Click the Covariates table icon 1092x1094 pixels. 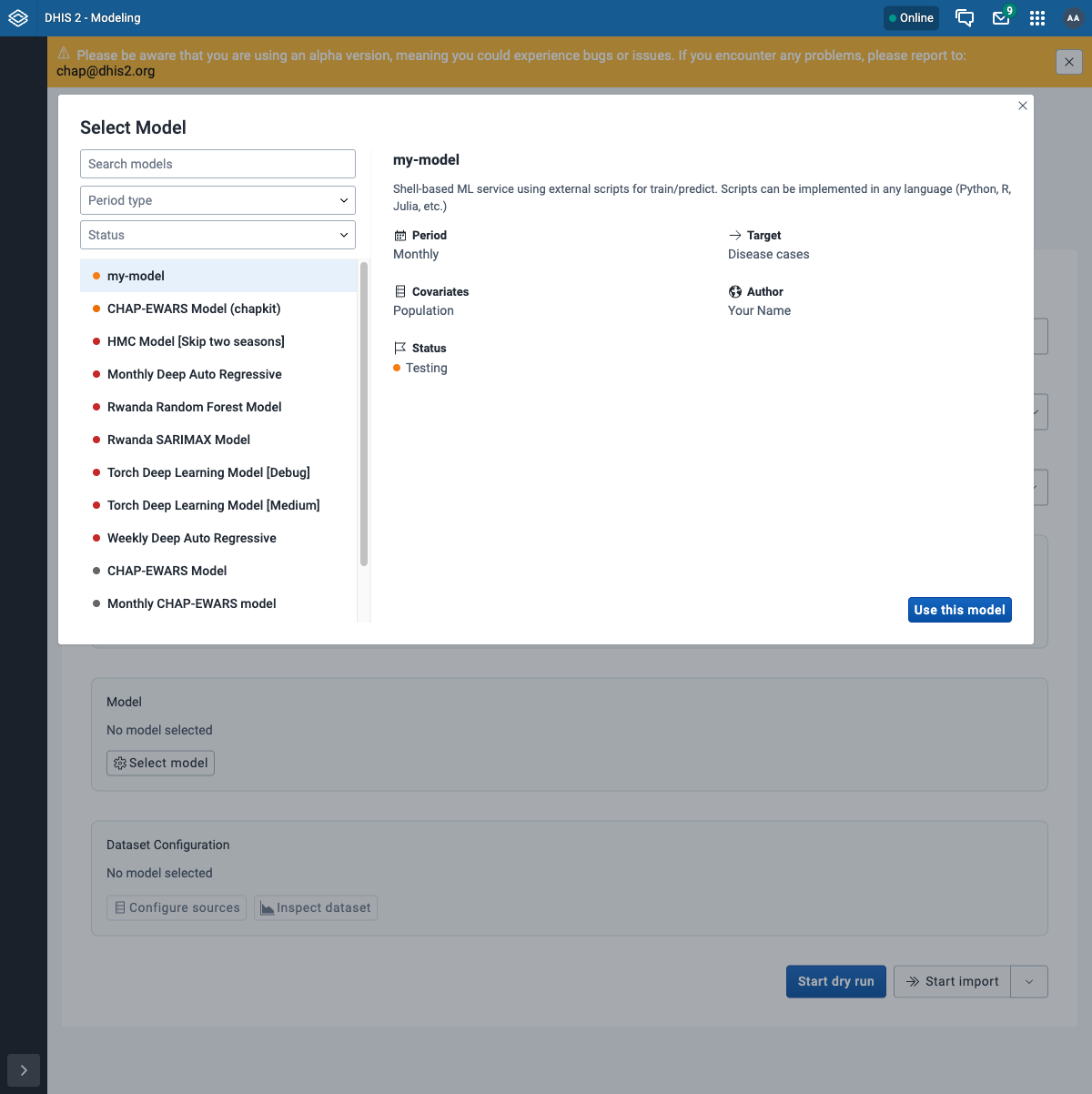pos(400,292)
